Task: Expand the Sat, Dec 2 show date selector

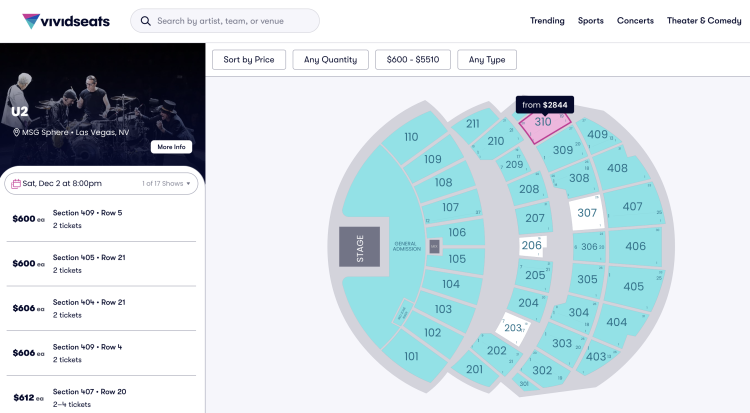Action: click(x=101, y=183)
